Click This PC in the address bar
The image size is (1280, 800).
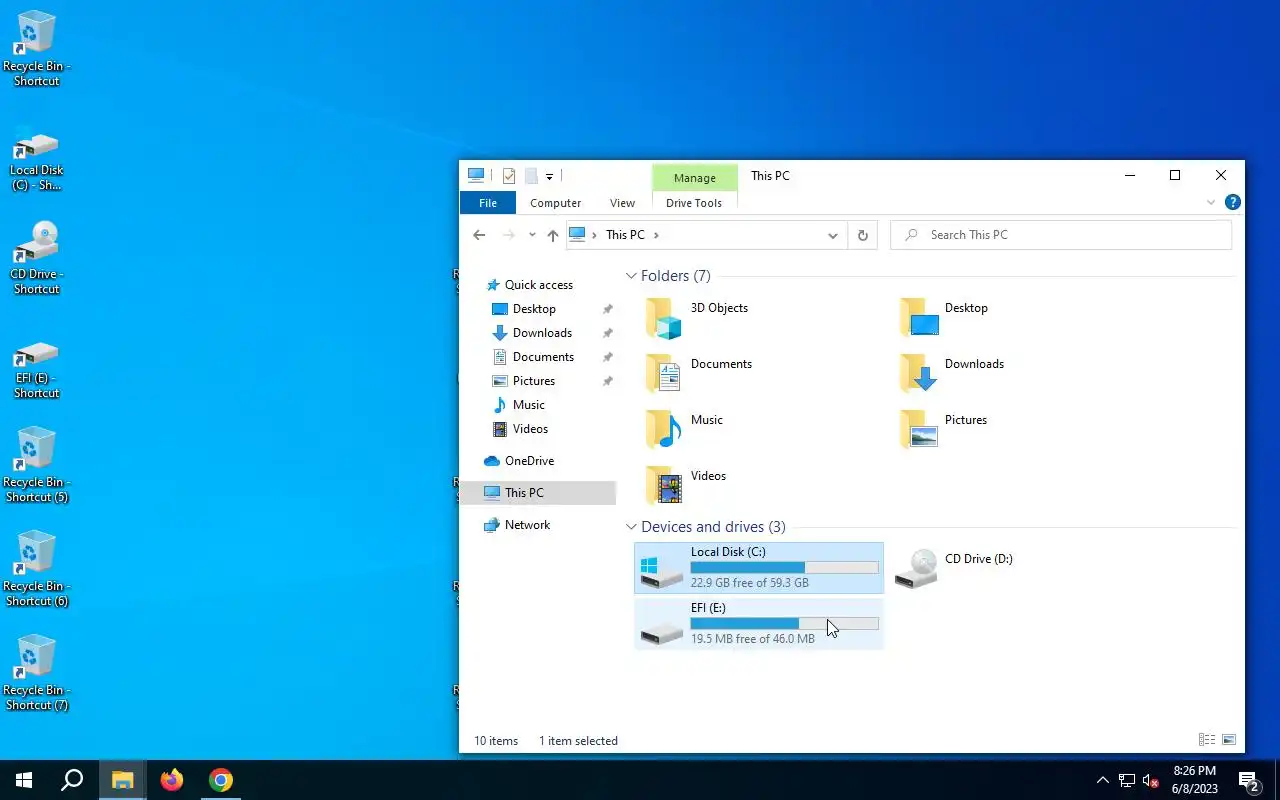pos(625,235)
